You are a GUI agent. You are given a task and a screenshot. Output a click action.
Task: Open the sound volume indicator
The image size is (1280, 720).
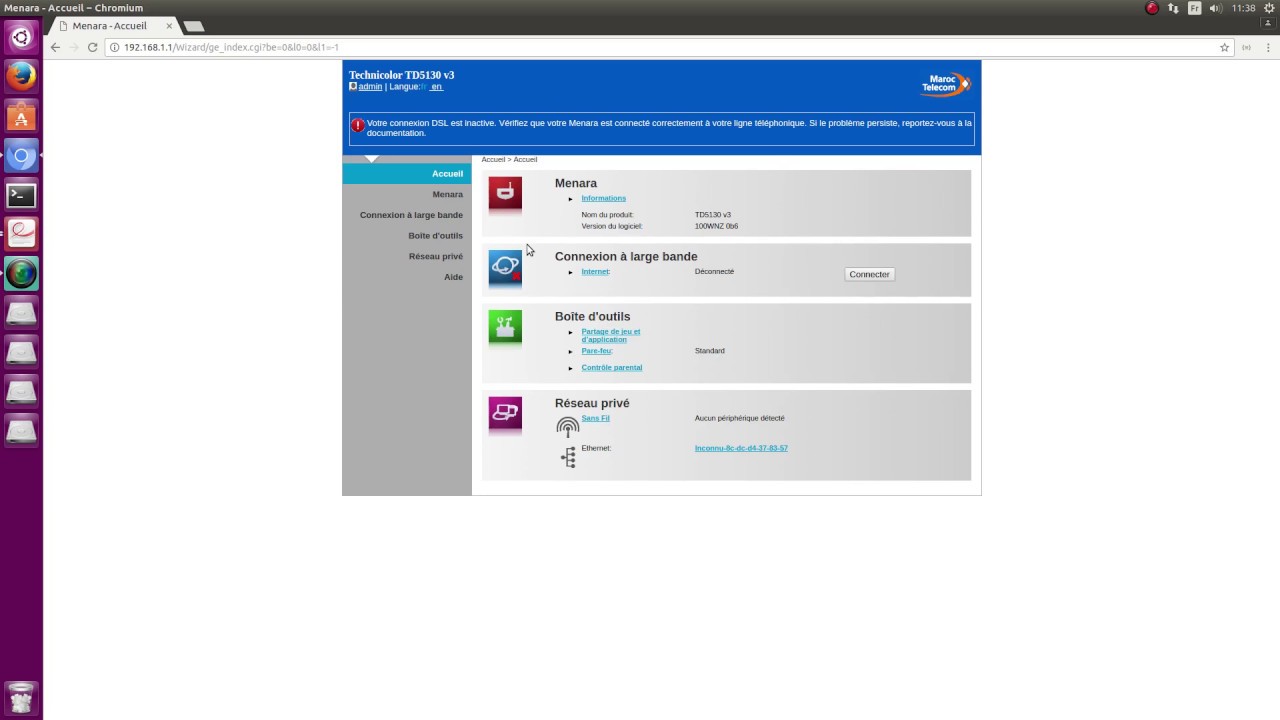[1216, 8]
